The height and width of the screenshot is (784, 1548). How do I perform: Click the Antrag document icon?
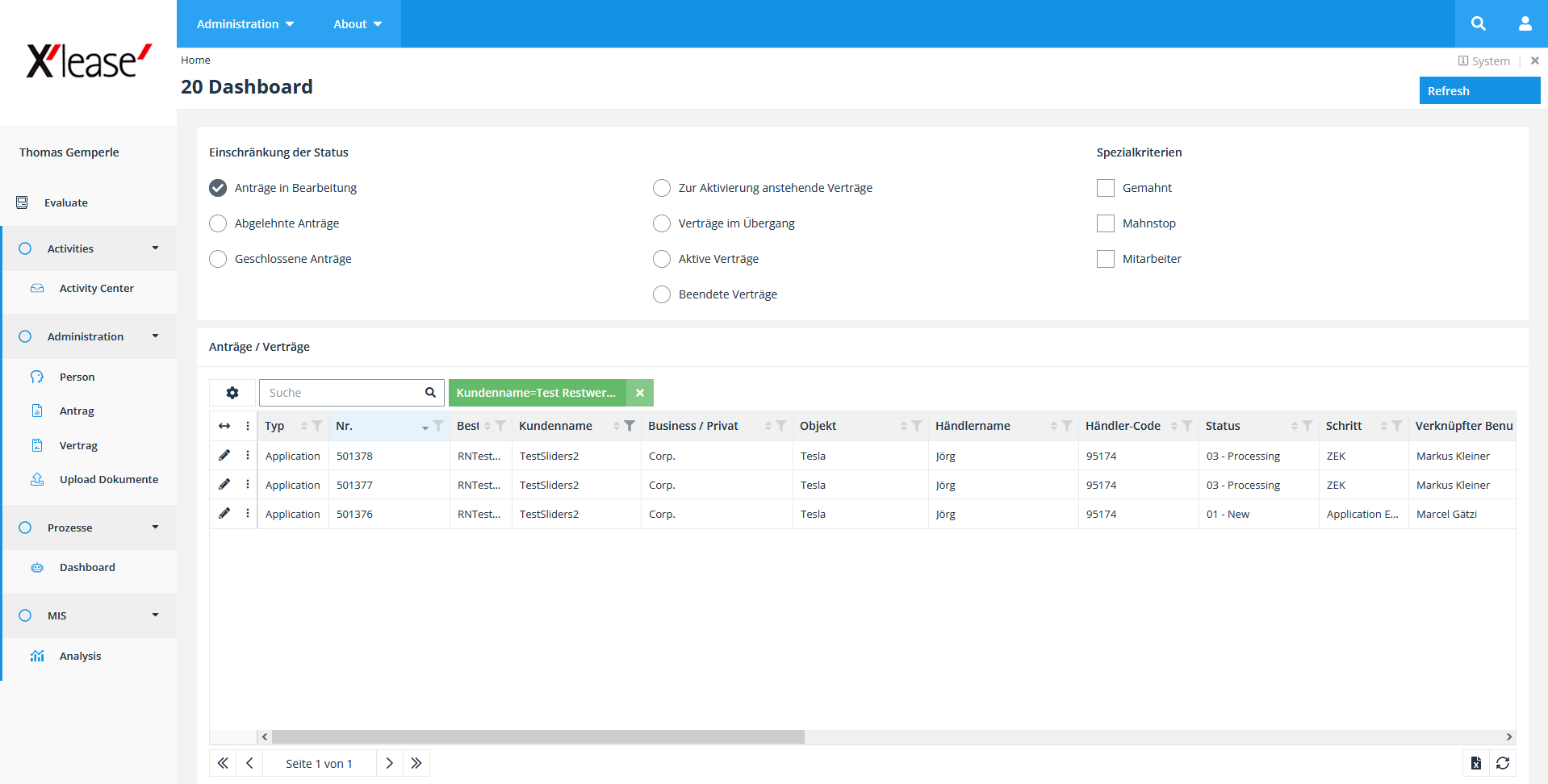point(37,411)
